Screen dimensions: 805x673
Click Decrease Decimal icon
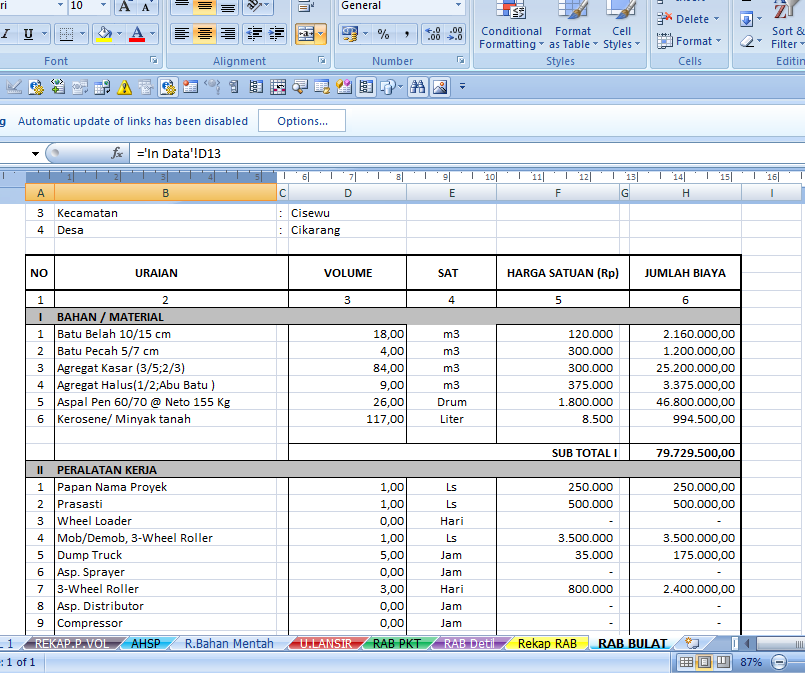[x=455, y=34]
